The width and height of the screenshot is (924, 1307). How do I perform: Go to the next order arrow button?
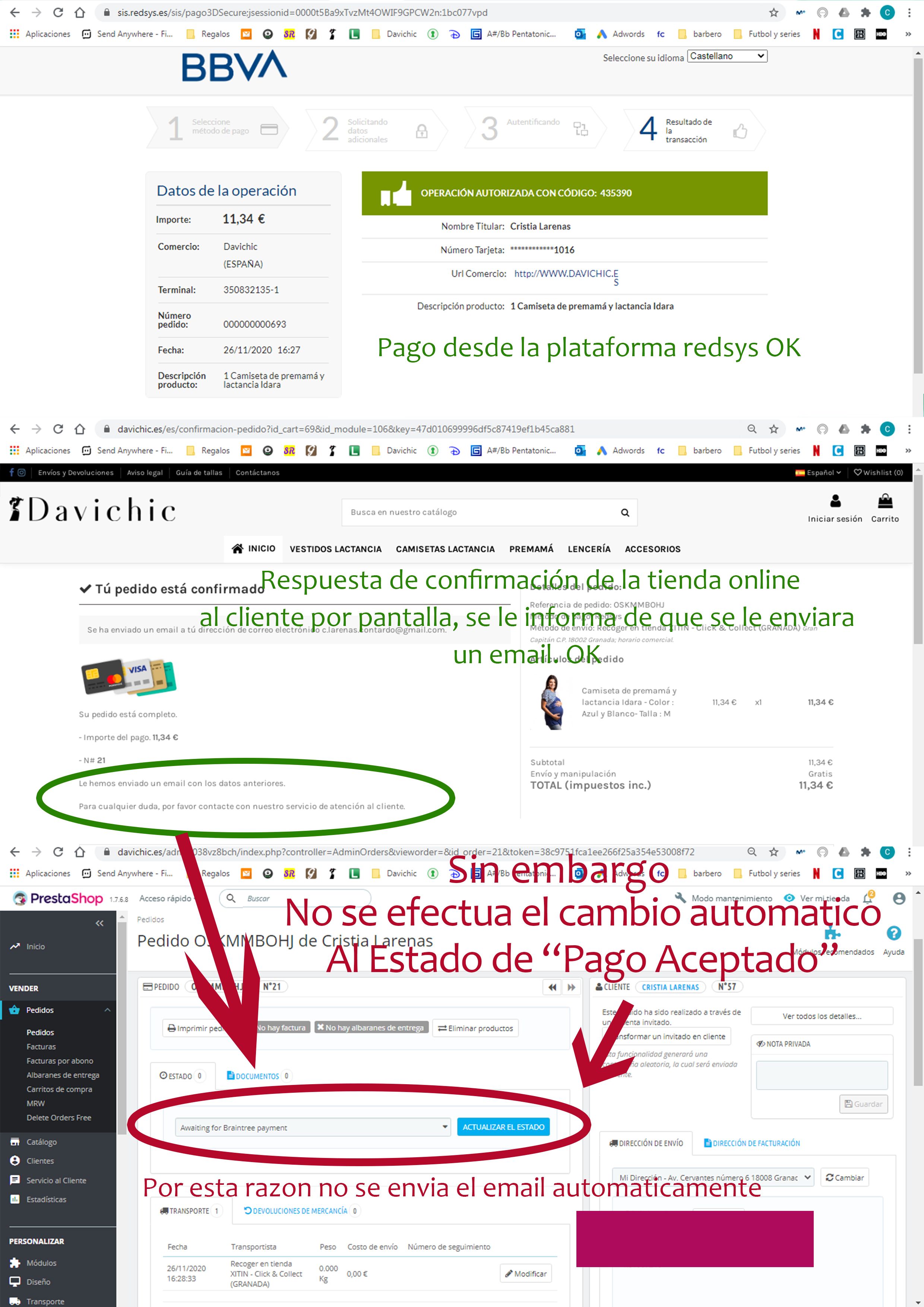(x=571, y=987)
